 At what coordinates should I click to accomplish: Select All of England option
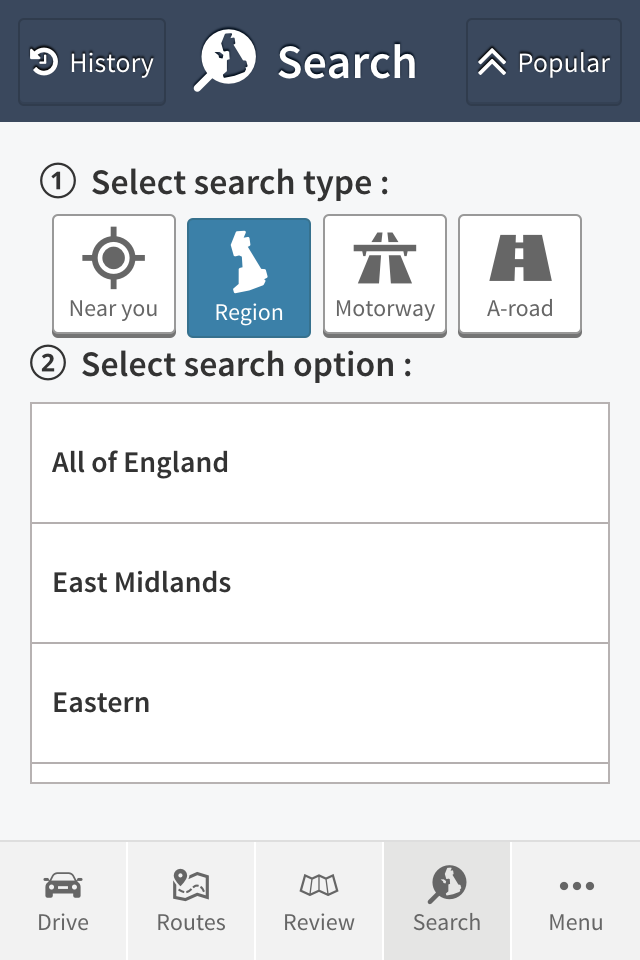click(x=320, y=463)
